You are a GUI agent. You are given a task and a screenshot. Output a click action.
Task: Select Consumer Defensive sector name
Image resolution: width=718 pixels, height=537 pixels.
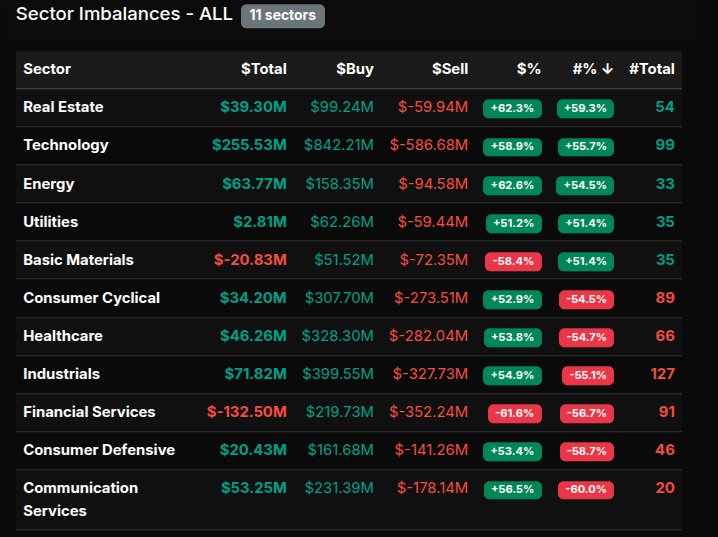pos(99,450)
